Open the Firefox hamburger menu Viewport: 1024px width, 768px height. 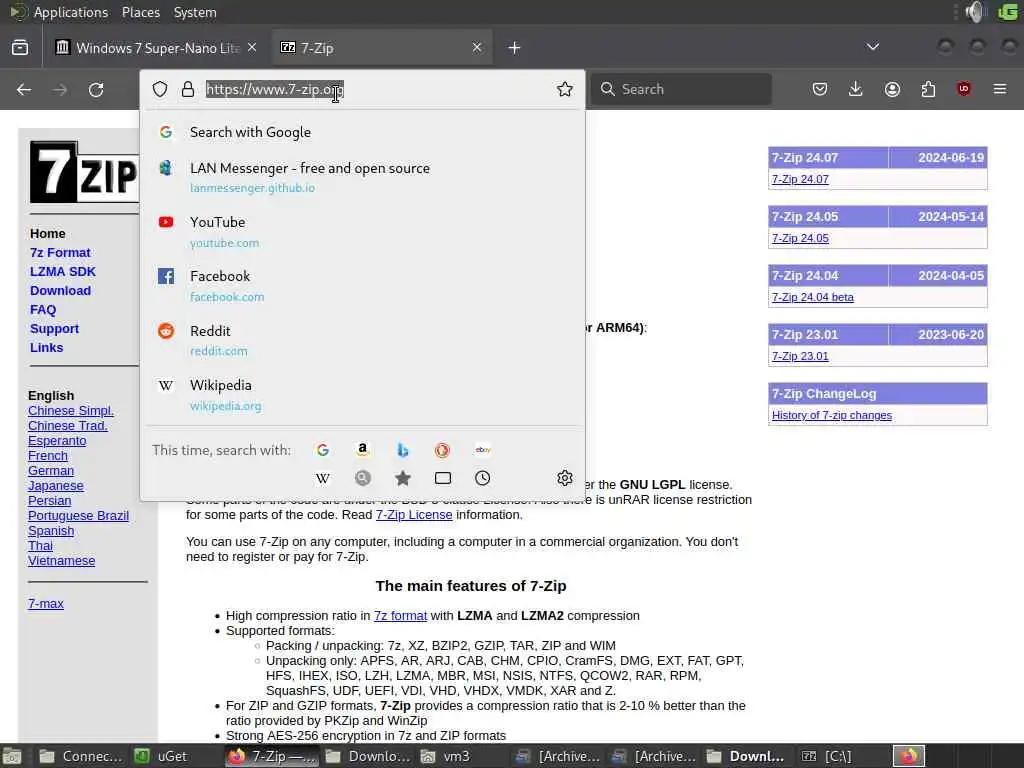(1000, 89)
